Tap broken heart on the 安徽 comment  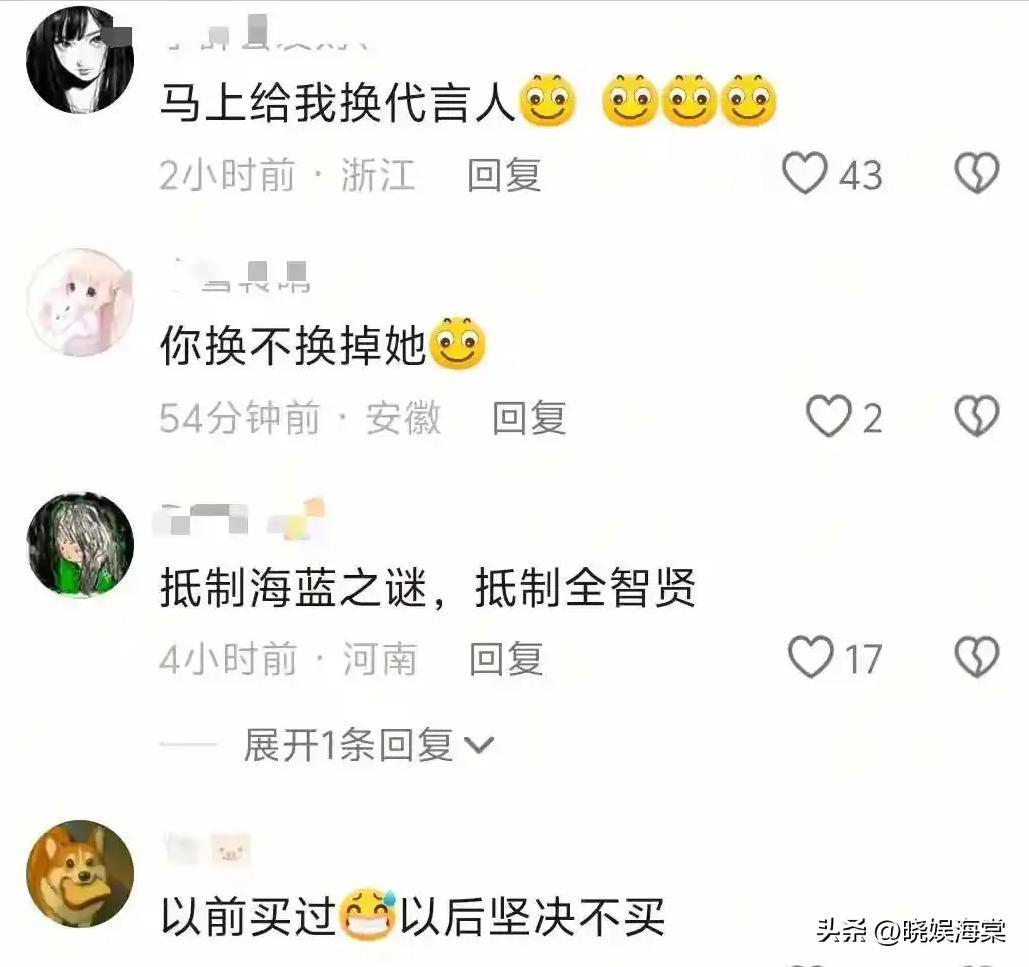[x=976, y=415]
